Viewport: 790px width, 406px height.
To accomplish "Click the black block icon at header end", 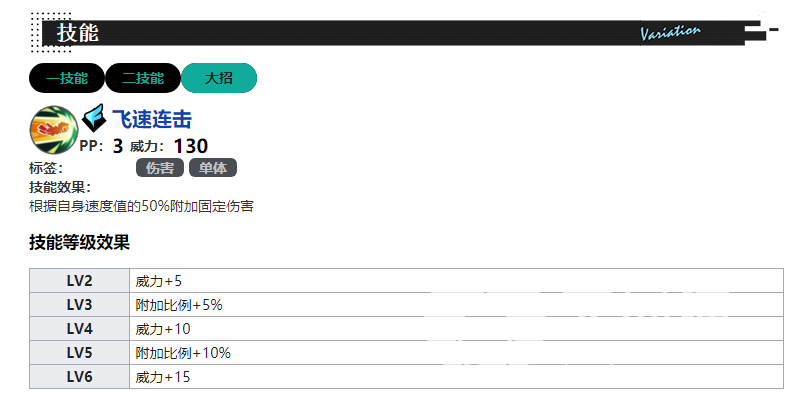I will click(757, 33).
